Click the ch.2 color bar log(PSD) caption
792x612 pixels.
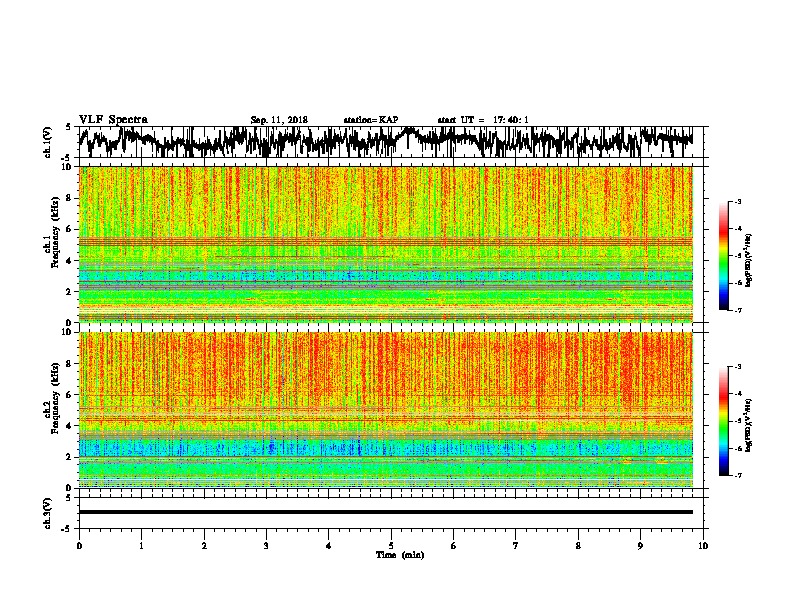coord(749,425)
